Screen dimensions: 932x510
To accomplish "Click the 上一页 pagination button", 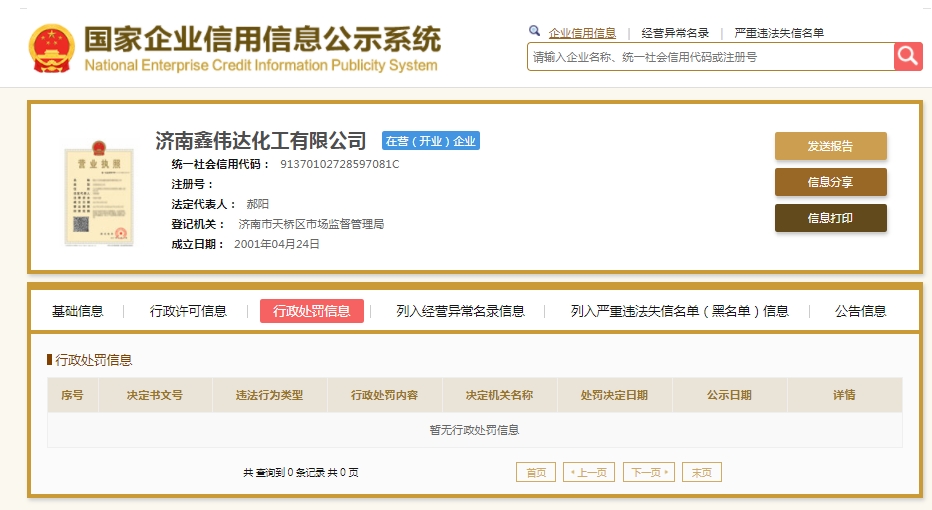I will pos(589,472).
